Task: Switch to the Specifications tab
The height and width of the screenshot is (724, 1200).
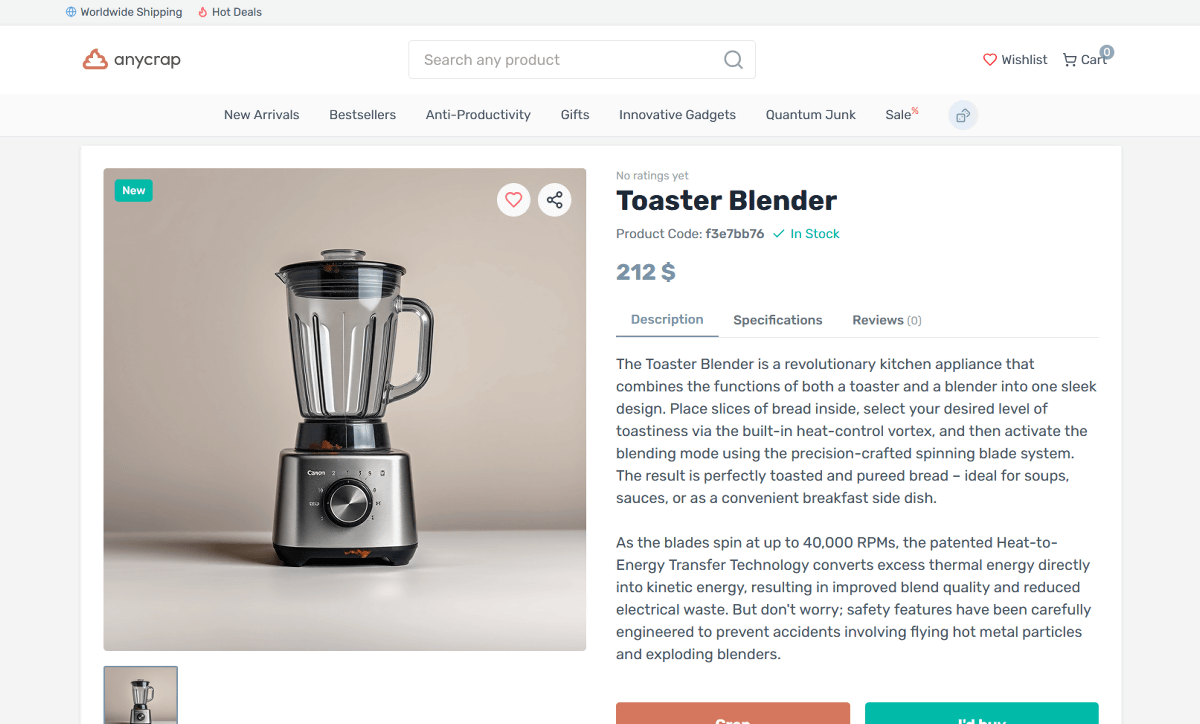Action: (x=778, y=320)
